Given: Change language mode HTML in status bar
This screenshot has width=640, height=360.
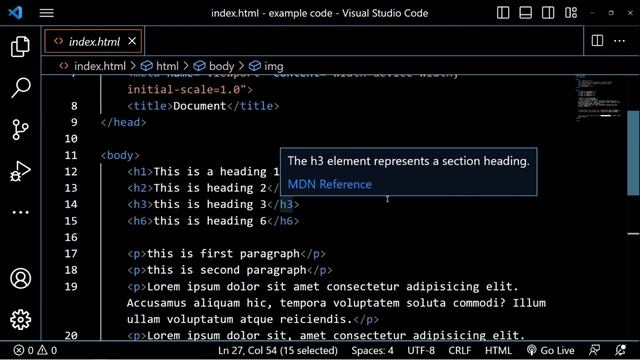Looking at the screenshot, I should 498,350.
